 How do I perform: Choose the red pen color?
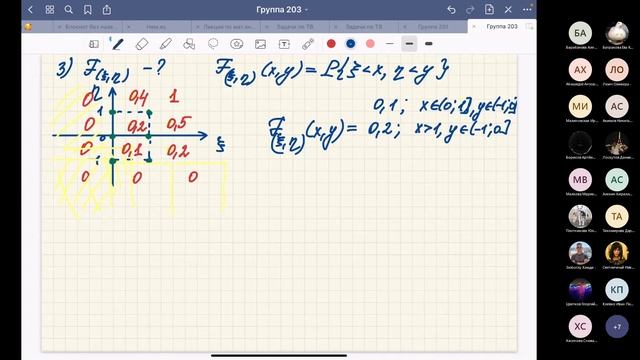pos(331,44)
